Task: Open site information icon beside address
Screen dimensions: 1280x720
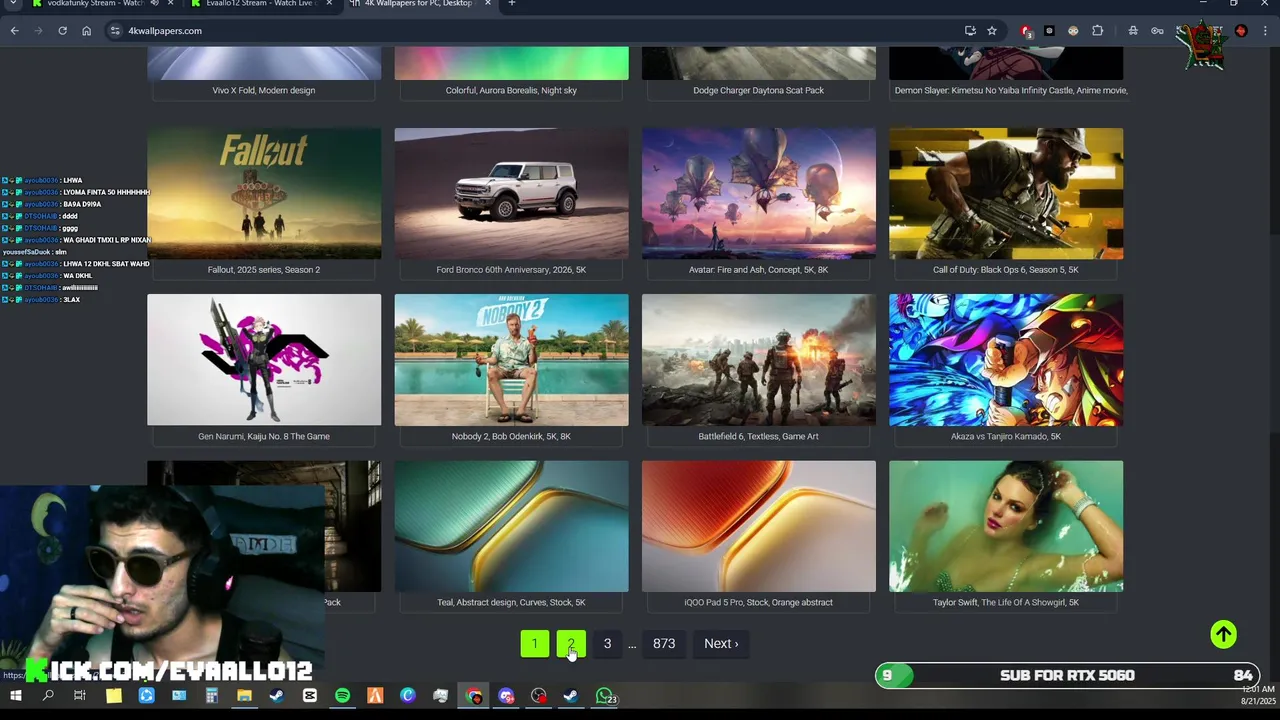Action: click(115, 31)
